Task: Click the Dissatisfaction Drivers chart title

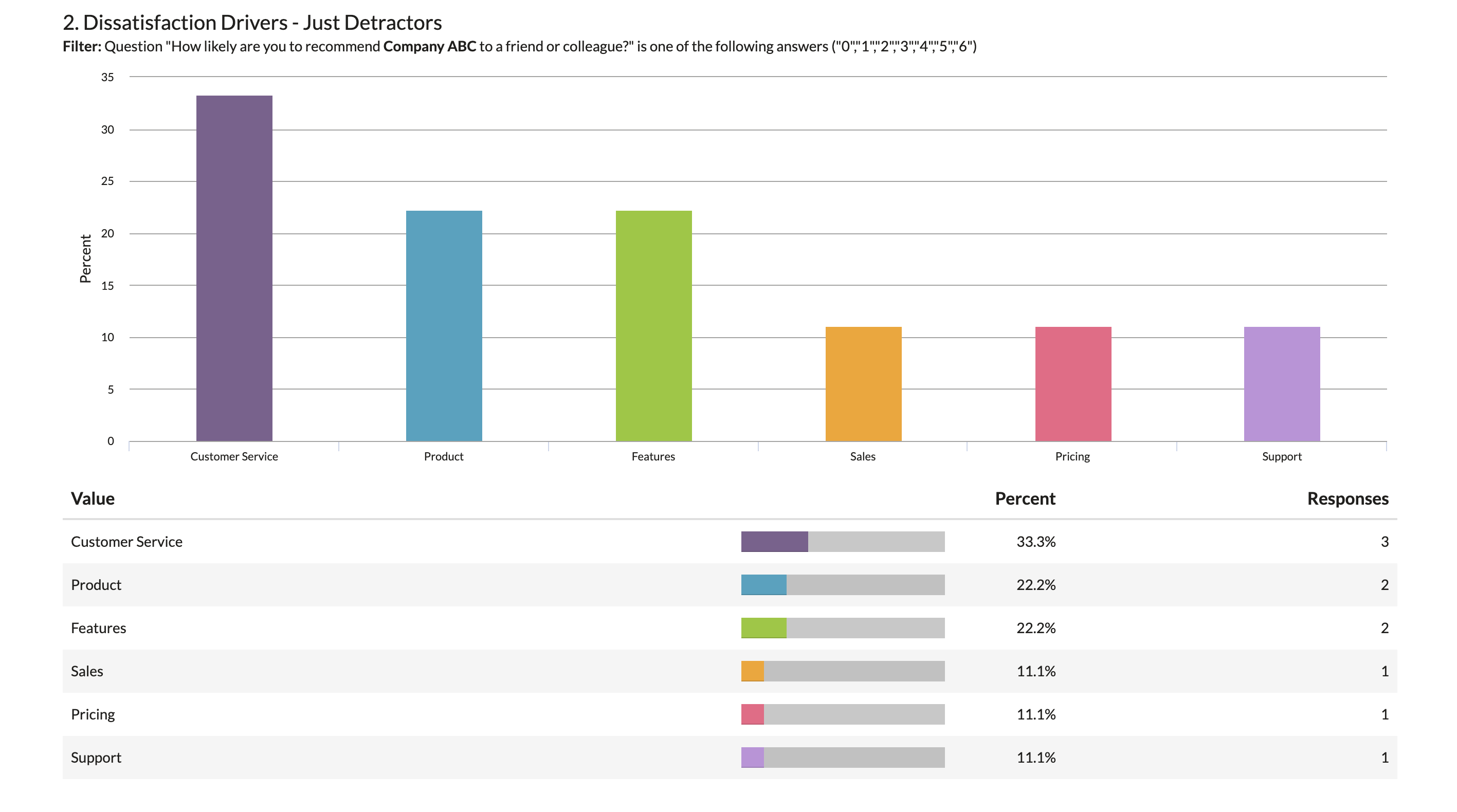Action: tap(252, 23)
